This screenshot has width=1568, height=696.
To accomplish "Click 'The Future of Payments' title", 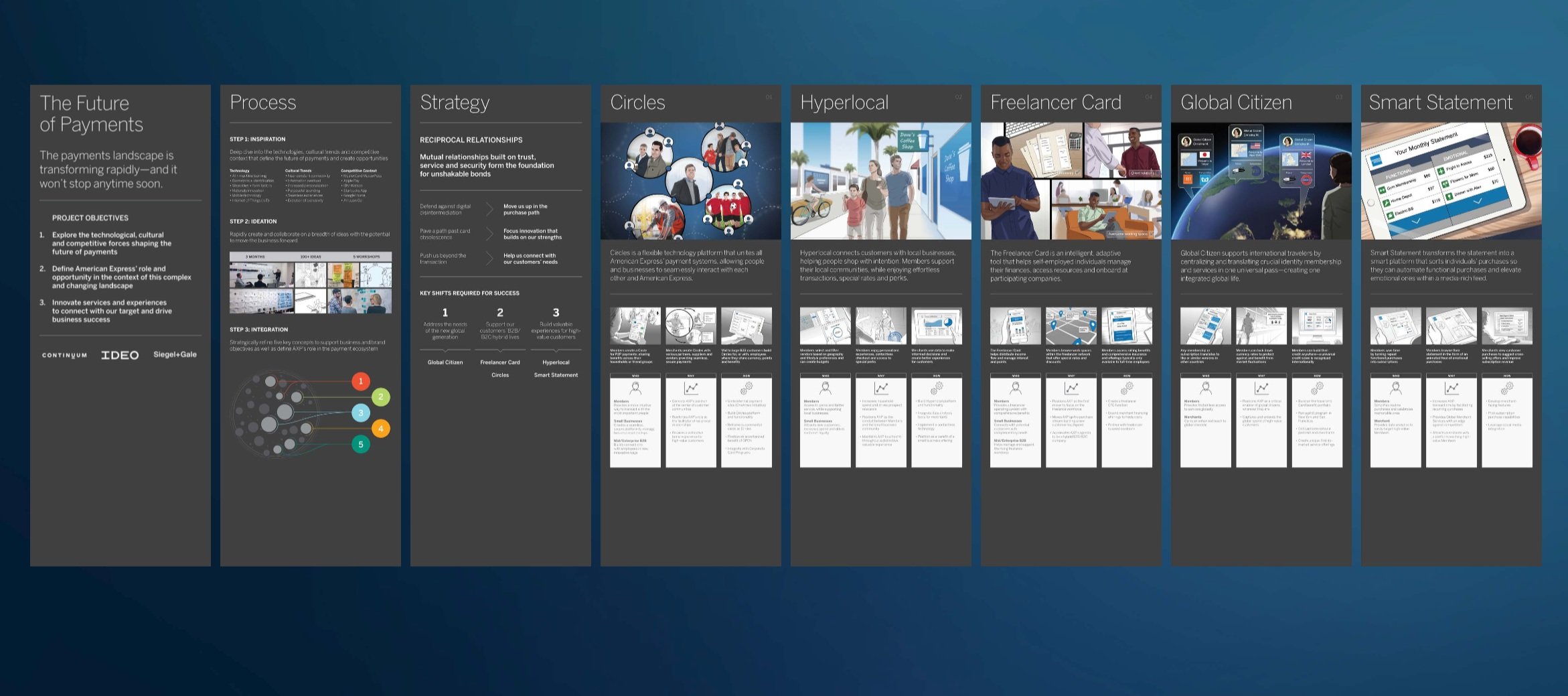I will (91, 113).
